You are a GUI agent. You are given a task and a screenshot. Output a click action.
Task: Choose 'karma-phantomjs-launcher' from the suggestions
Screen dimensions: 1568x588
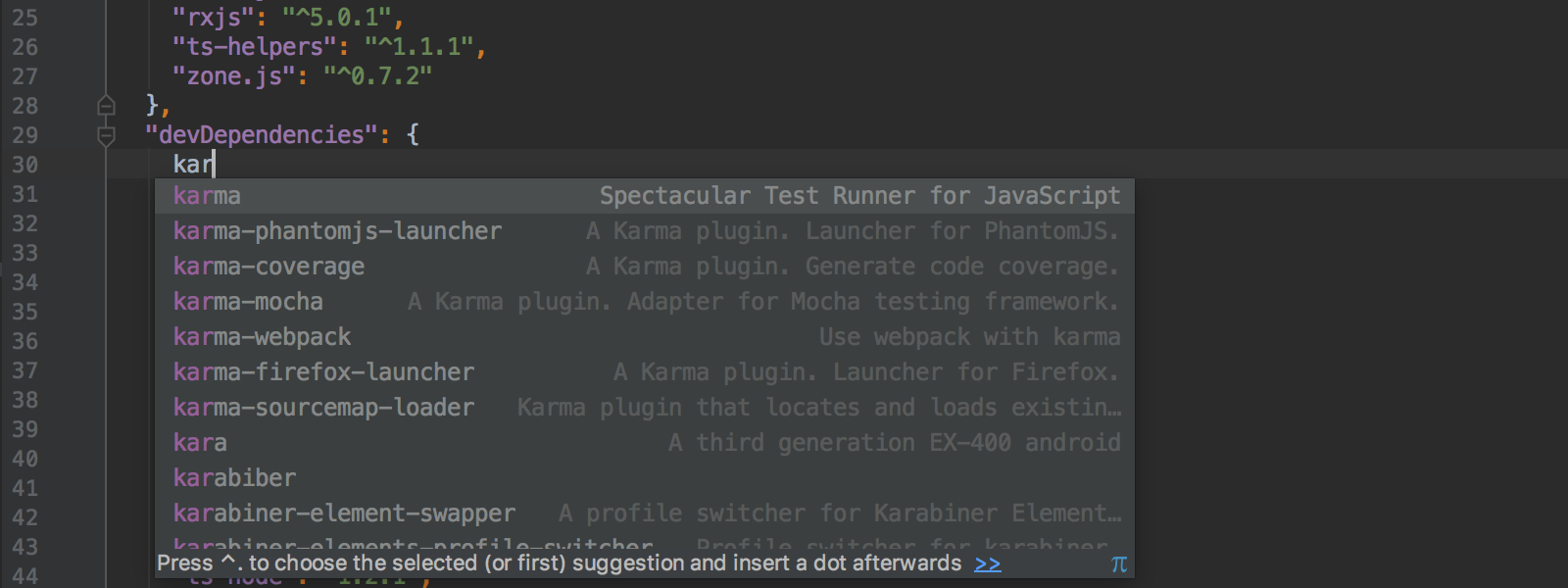(x=645, y=231)
